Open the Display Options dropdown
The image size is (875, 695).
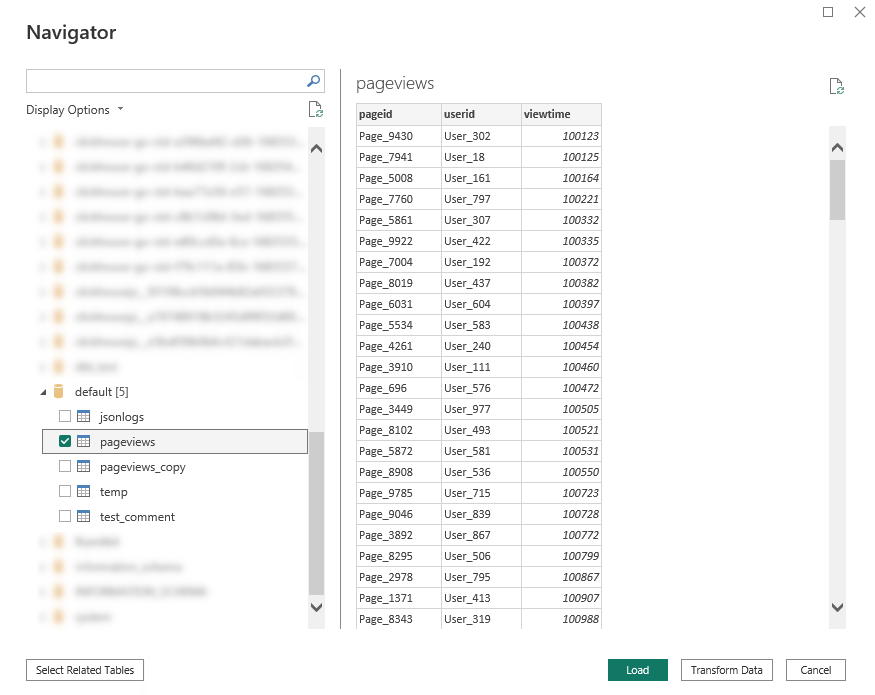pos(75,110)
